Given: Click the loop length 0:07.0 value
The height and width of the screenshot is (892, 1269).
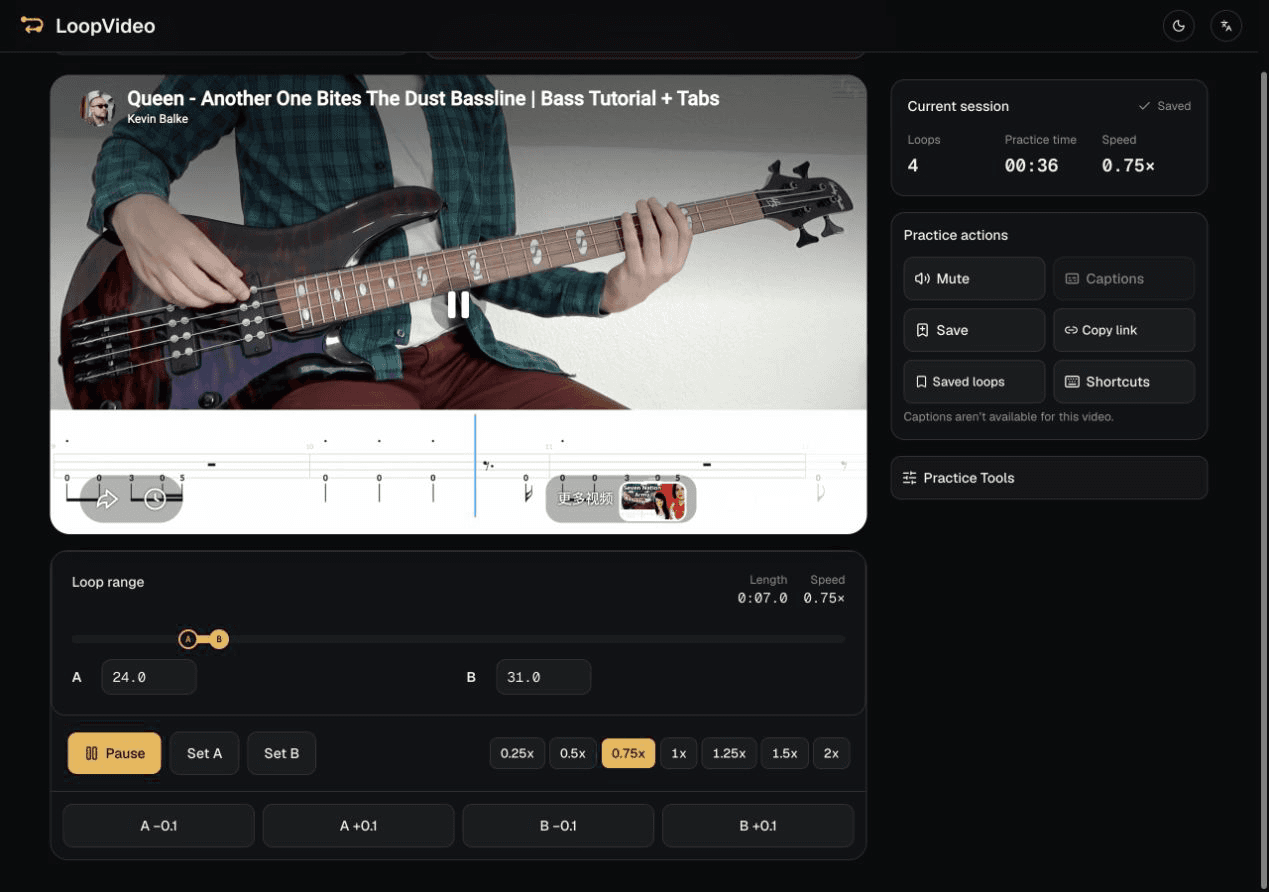Looking at the screenshot, I should (762, 598).
